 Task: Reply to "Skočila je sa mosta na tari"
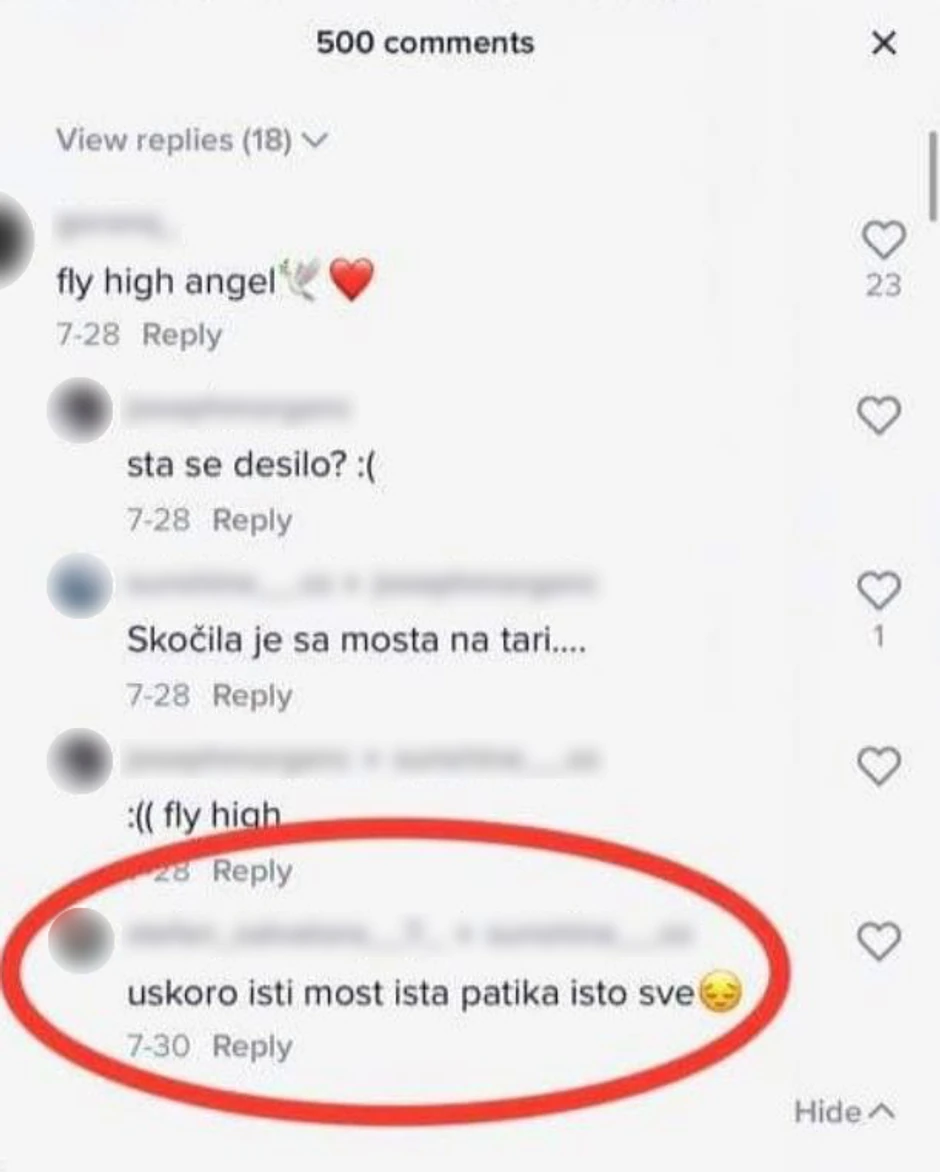(x=252, y=696)
